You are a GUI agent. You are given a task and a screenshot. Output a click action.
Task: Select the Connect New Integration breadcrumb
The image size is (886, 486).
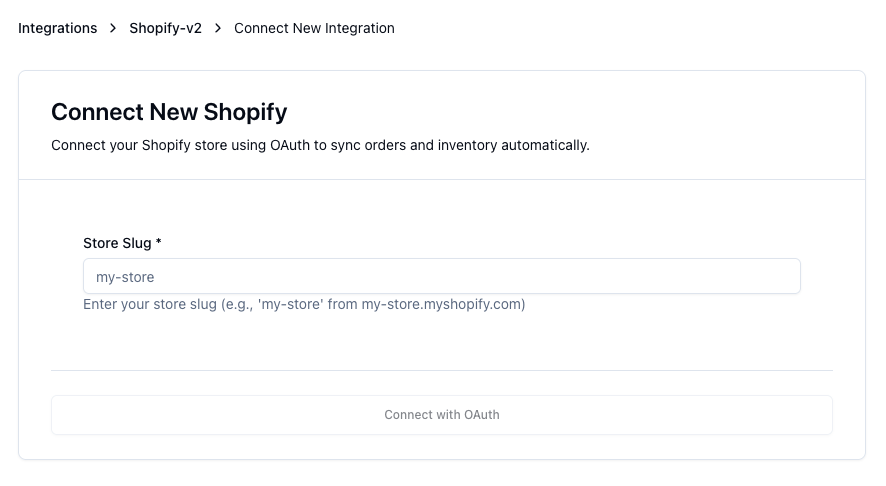tap(314, 28)
